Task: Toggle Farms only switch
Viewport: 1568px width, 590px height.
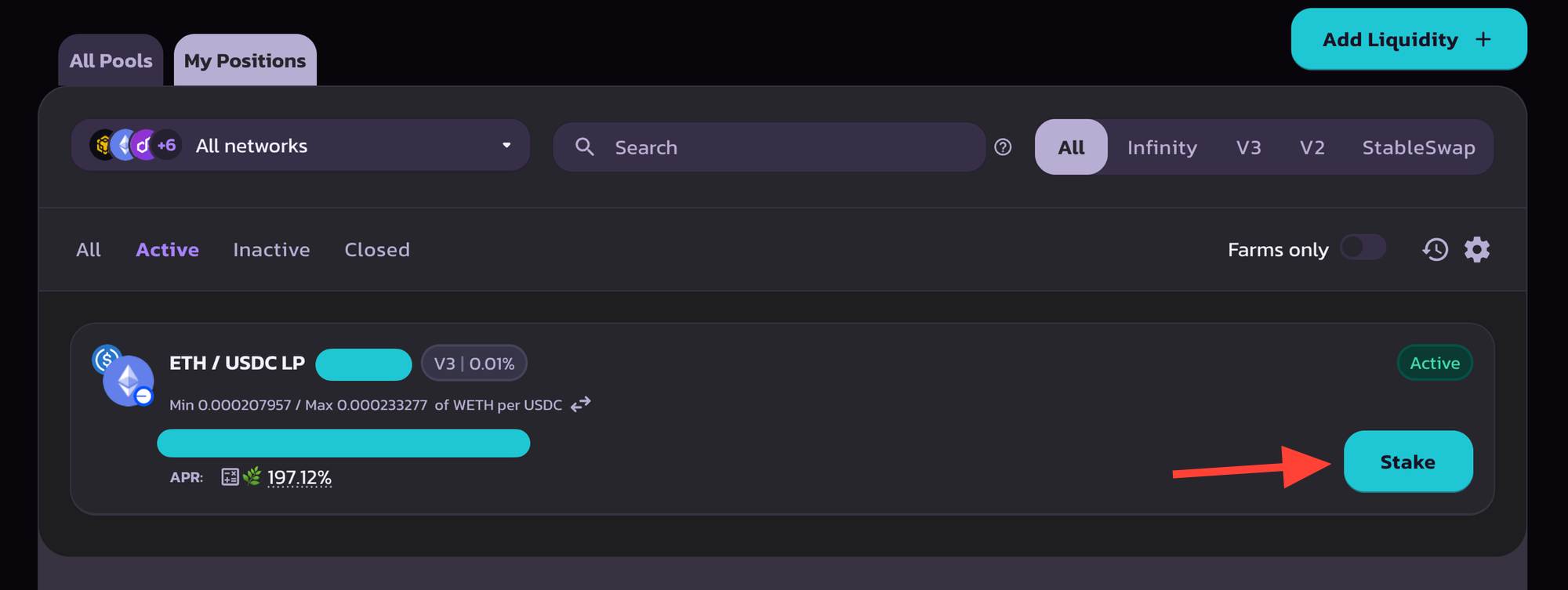Action: [1363, 248]
